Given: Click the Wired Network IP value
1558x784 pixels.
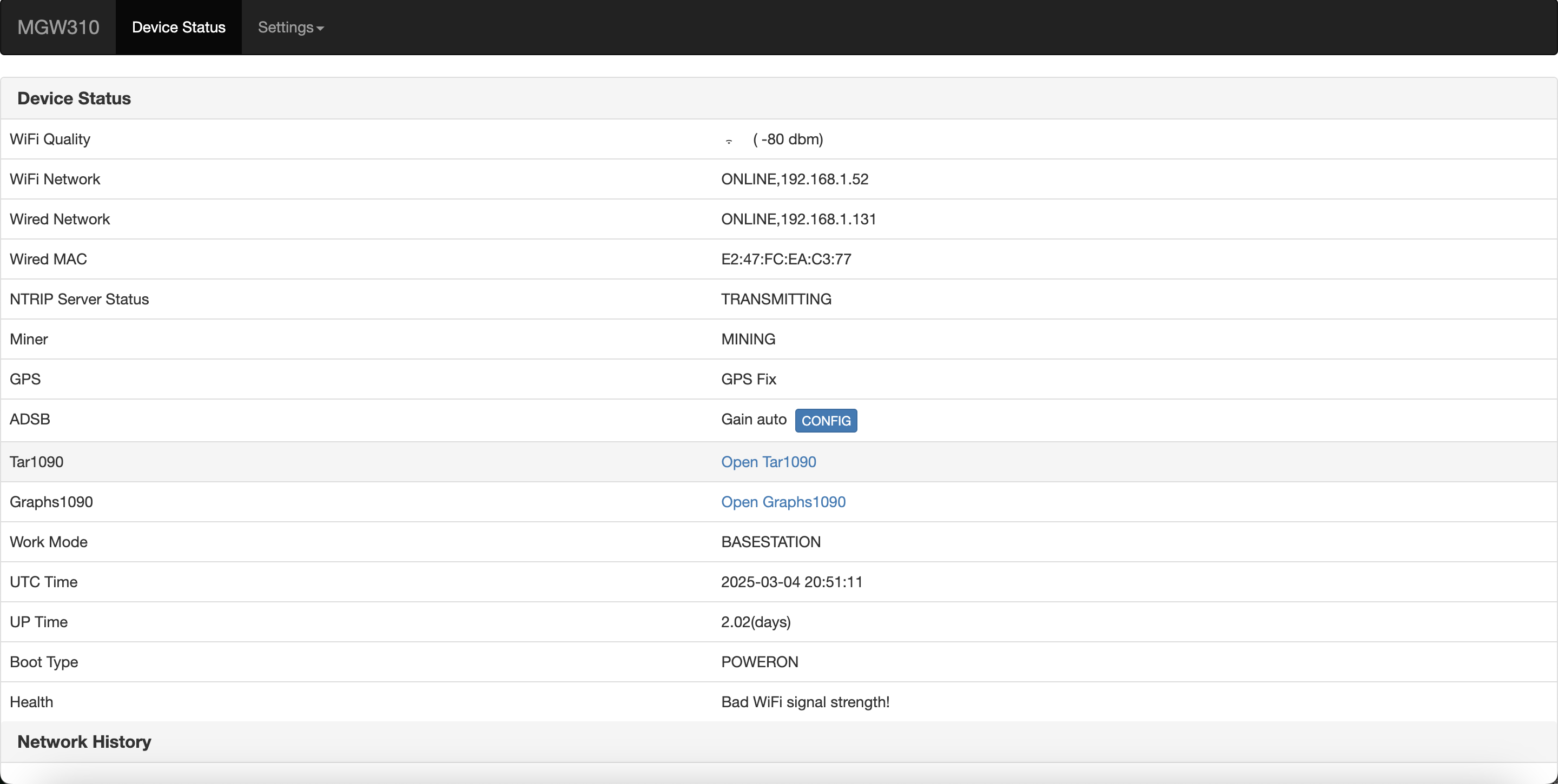Looking at the screenshot, I should pyautogui.click(x=798, y=219).
